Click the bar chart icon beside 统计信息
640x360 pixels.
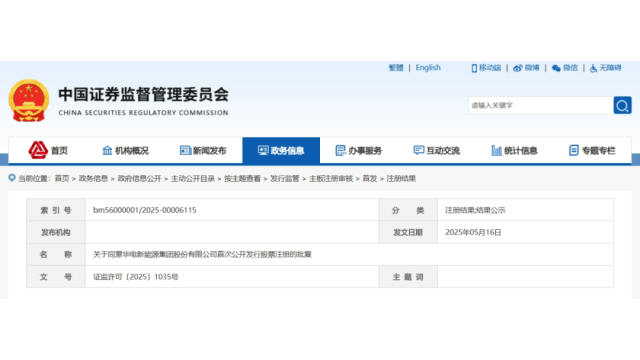point(496,151)
